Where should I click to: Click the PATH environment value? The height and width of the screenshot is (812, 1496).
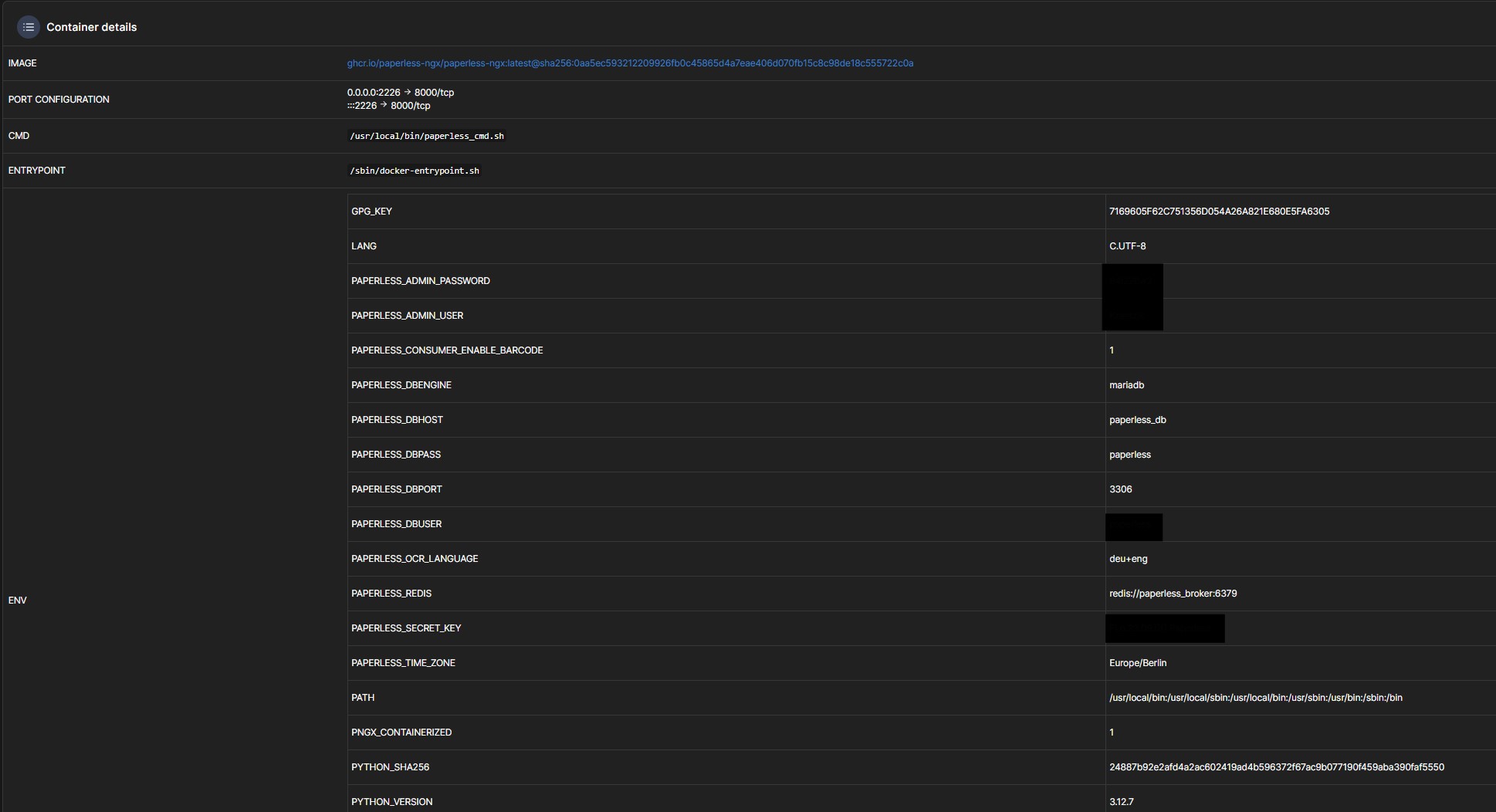coord(1255,698)
